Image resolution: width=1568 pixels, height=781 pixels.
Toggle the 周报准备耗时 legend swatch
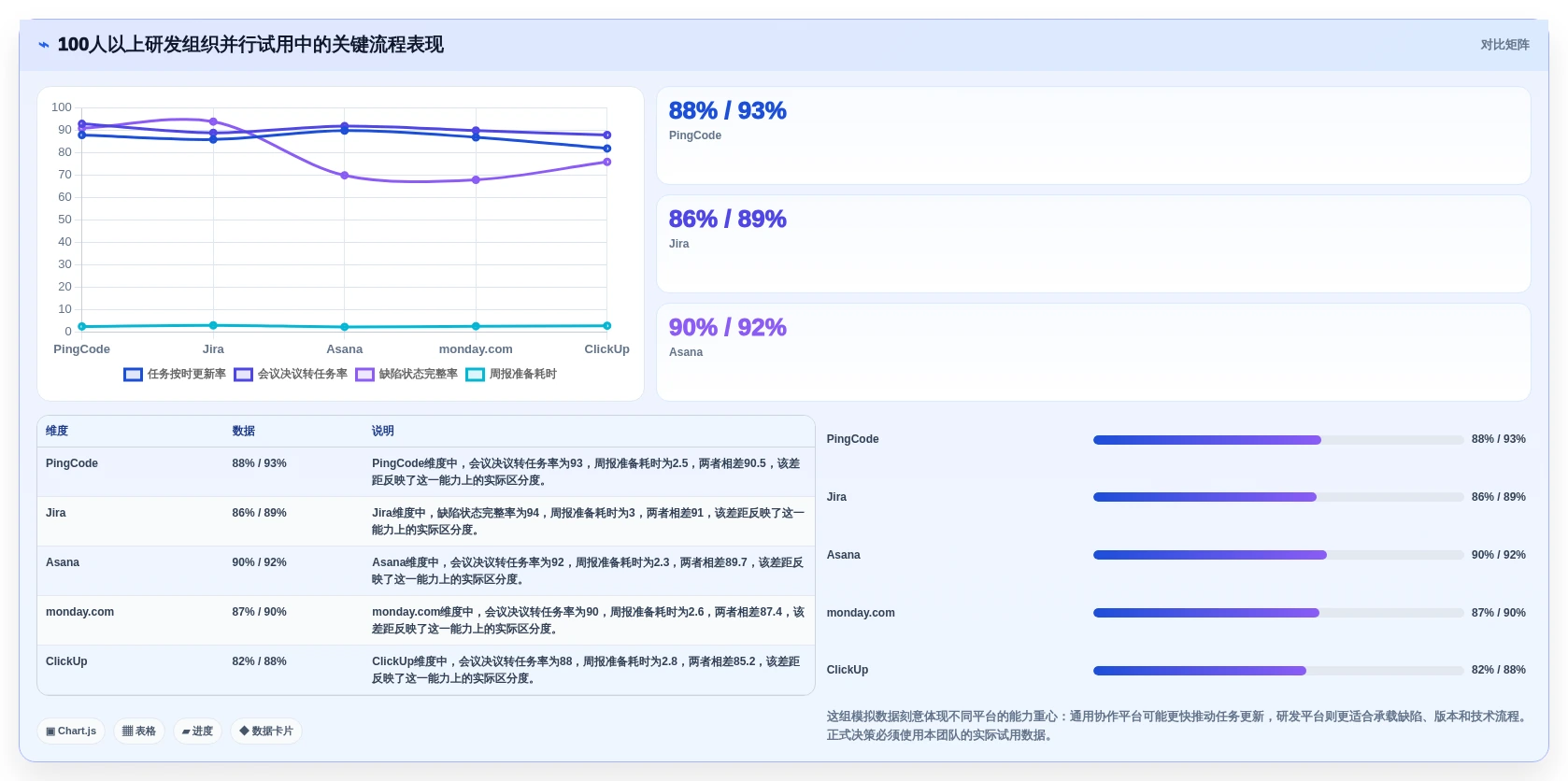[476, 375]
